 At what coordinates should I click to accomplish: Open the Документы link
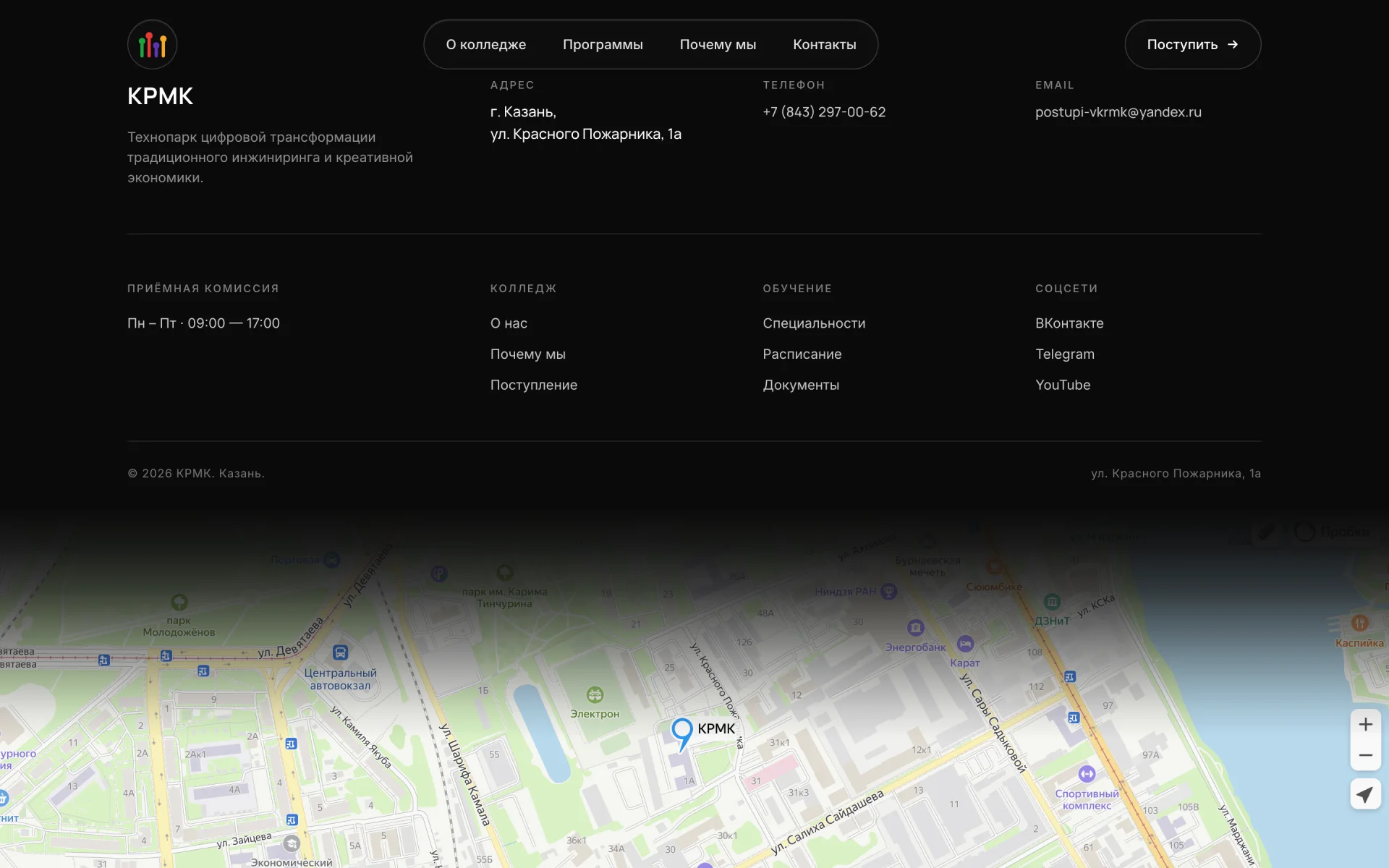(801, 386)
